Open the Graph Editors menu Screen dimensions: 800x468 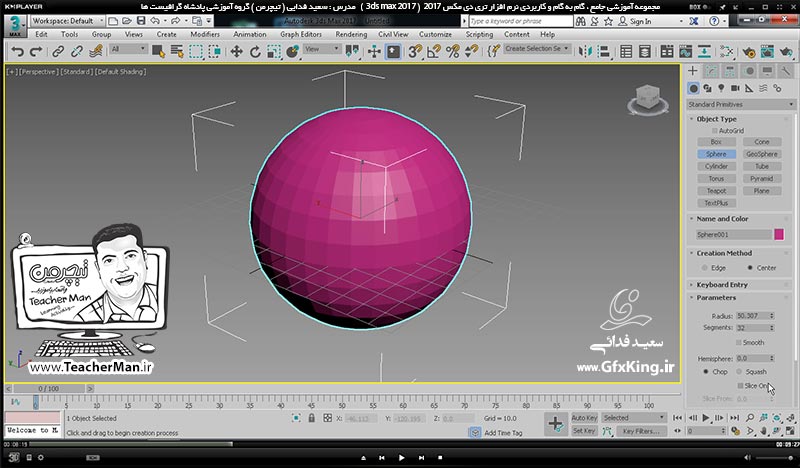(301, 34)
